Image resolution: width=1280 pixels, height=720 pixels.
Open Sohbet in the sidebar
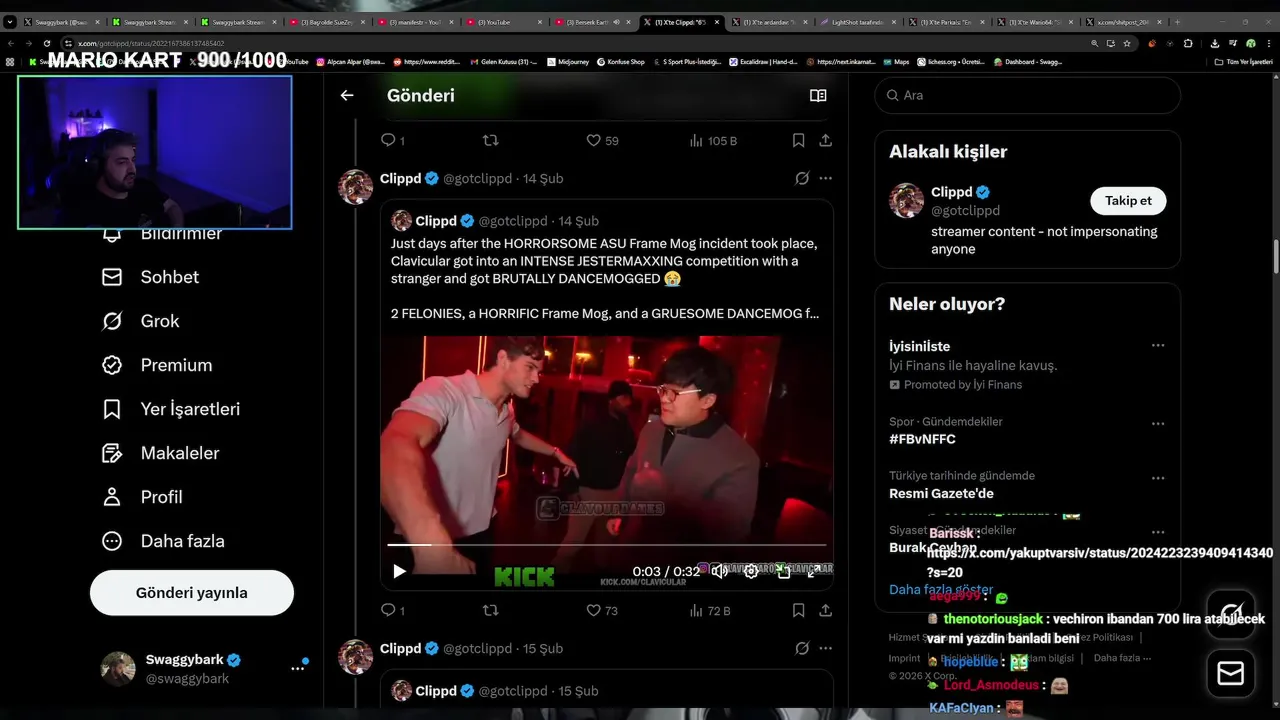151,277
